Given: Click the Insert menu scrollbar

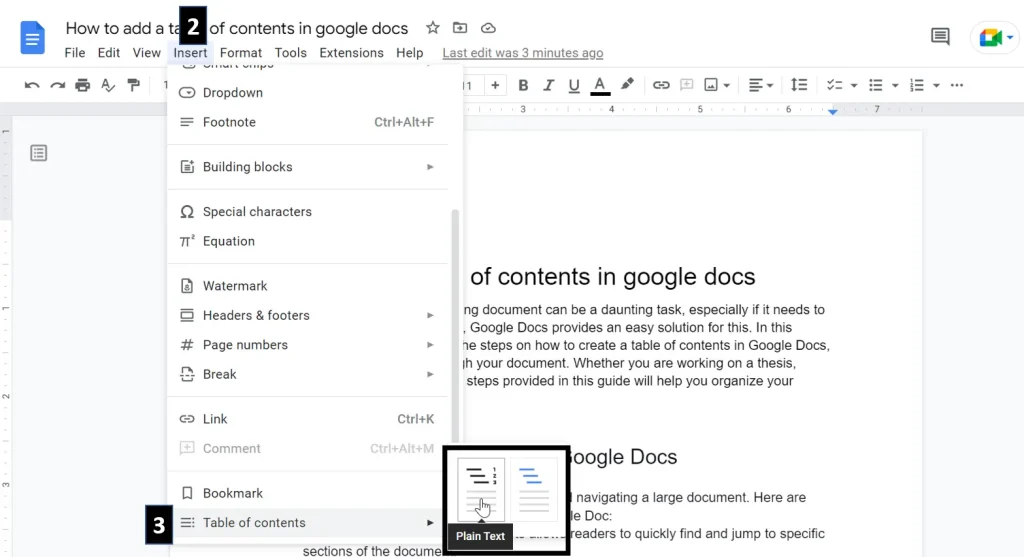Looking at the screenshot, I should 455,325.
